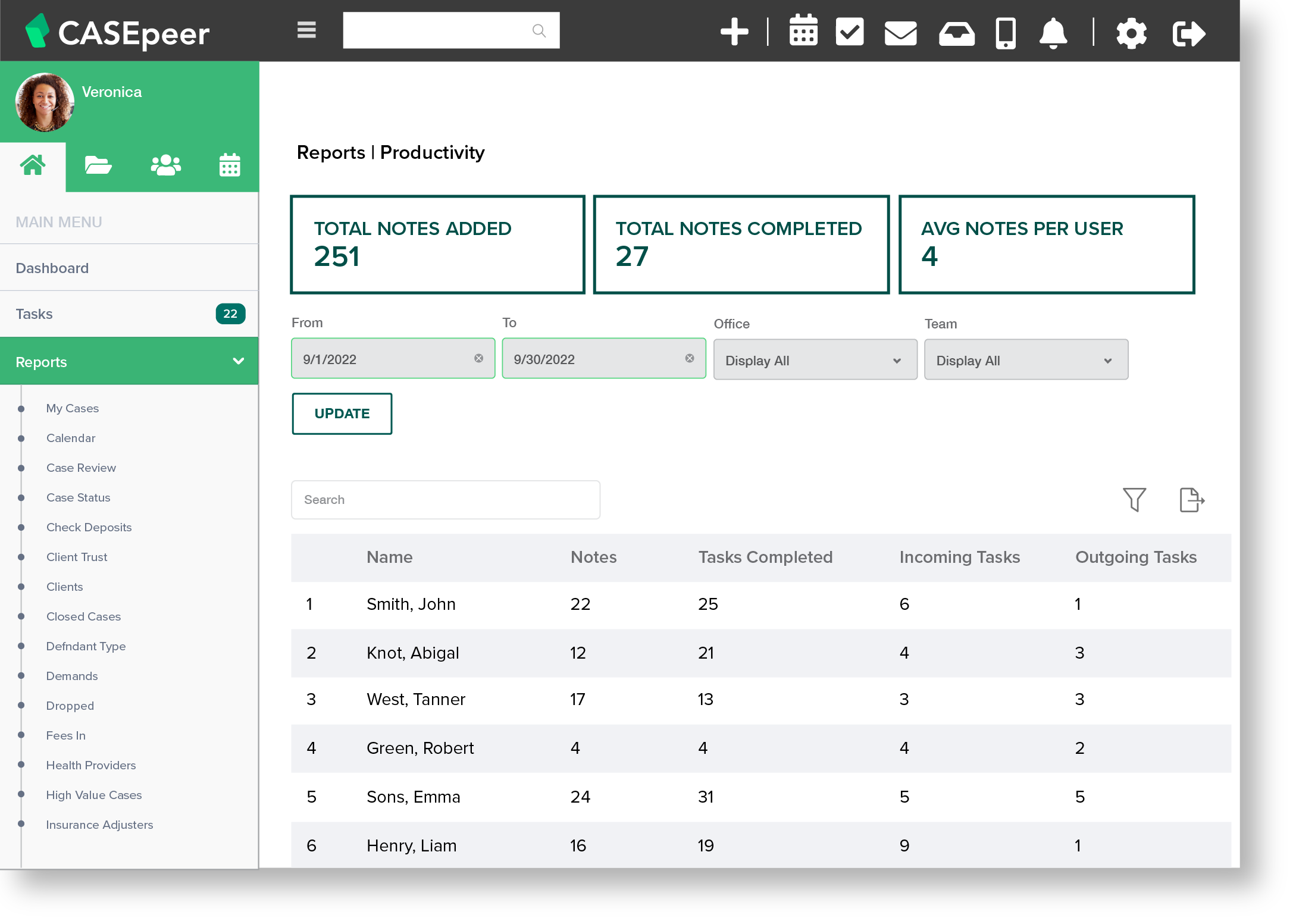Open the Tasks menu showing 22 items
The height and width of the screenshot is (924, 1296).
point(119,314)
